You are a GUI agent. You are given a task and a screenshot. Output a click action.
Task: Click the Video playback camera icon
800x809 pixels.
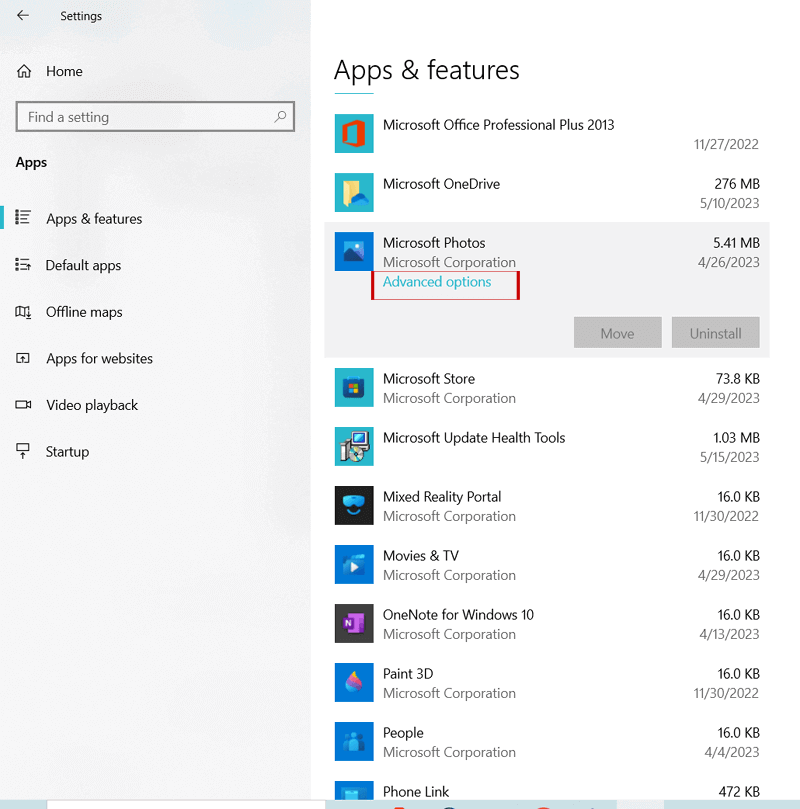[23, 404]
